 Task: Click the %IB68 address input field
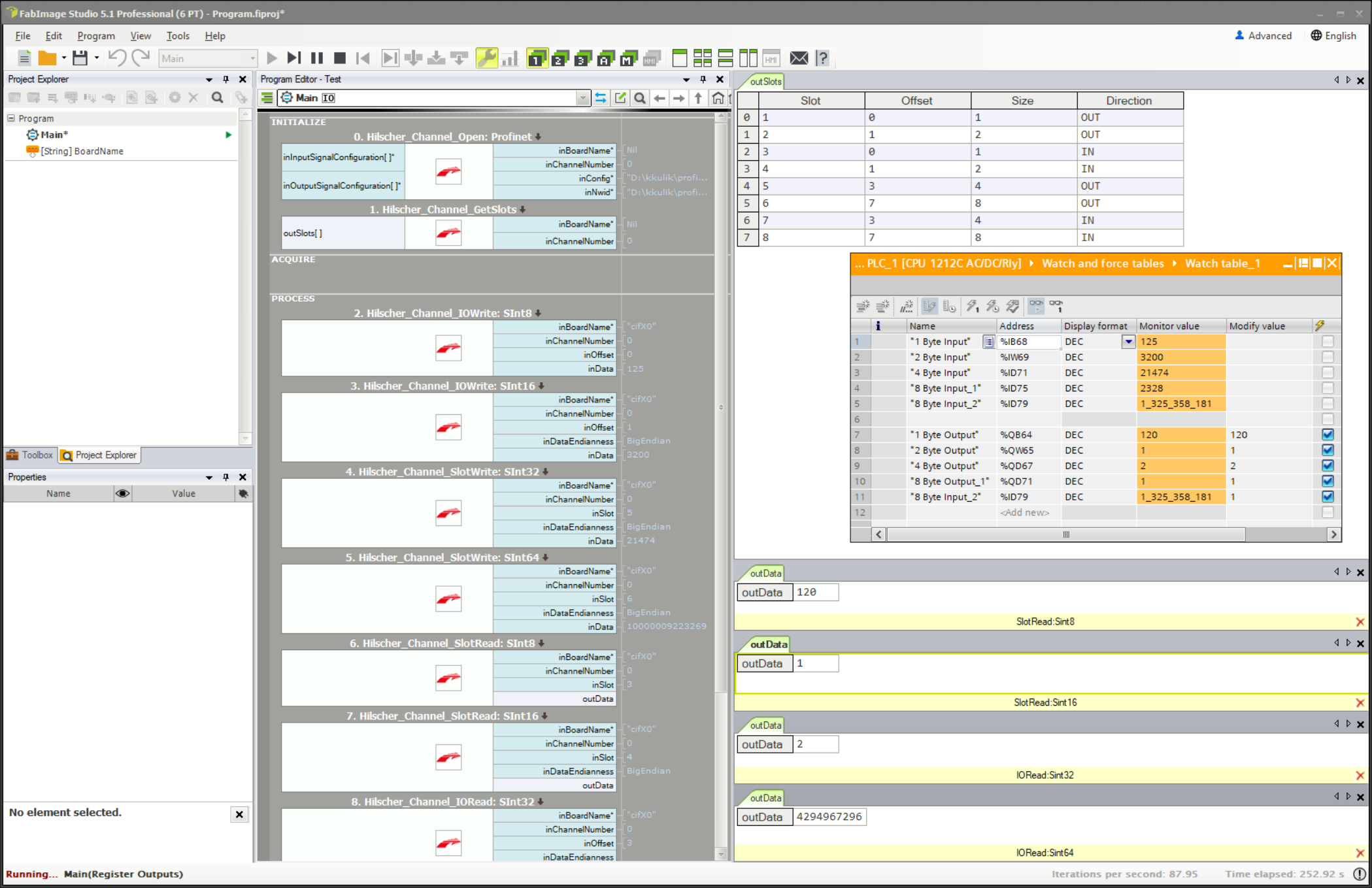point(1028,341)
